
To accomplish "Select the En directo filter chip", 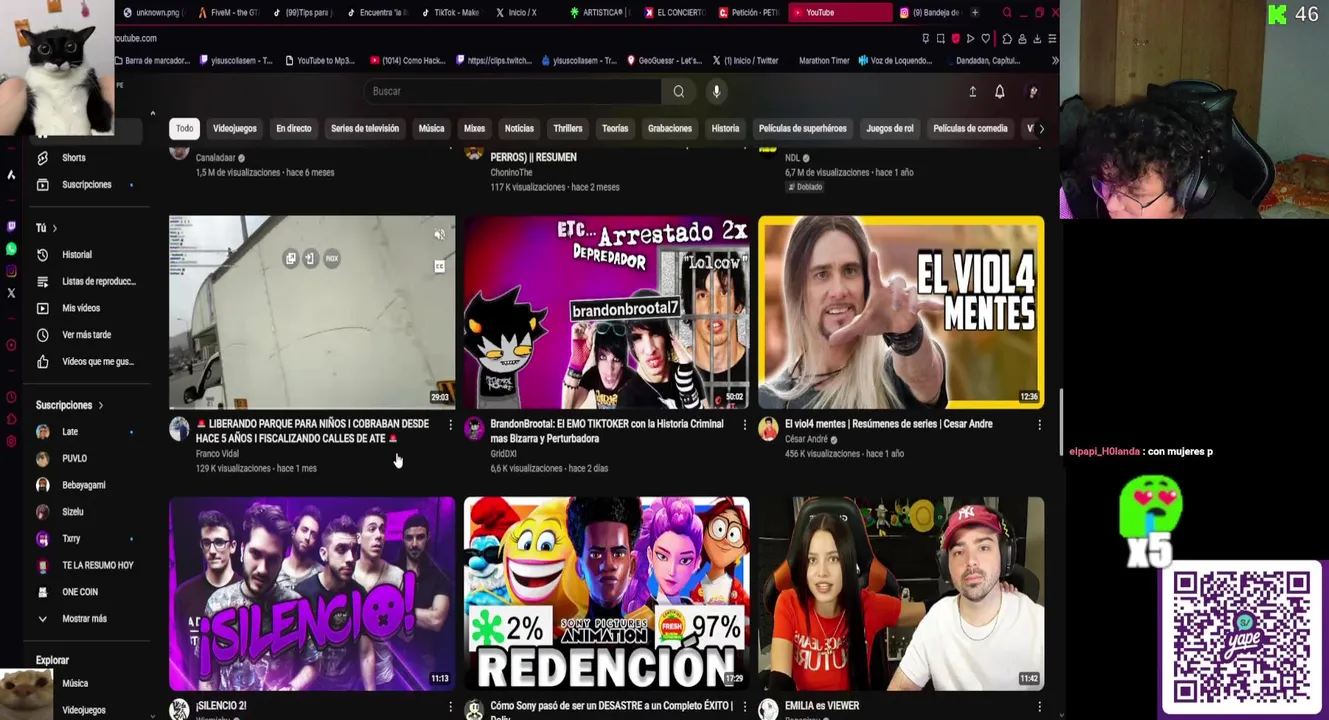I will (294, 129).
